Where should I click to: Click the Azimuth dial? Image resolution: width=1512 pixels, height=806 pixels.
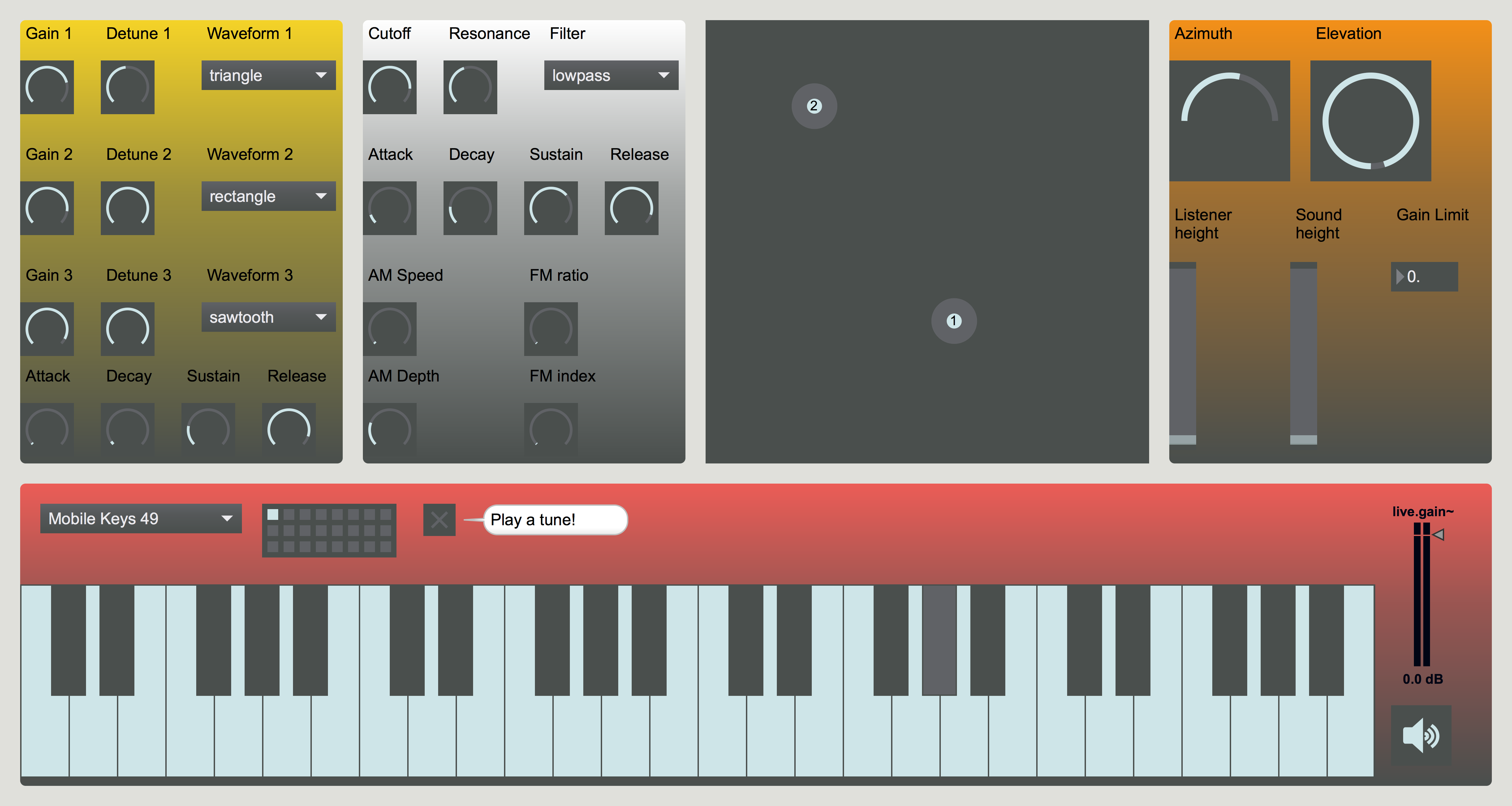pos(1229,121)
